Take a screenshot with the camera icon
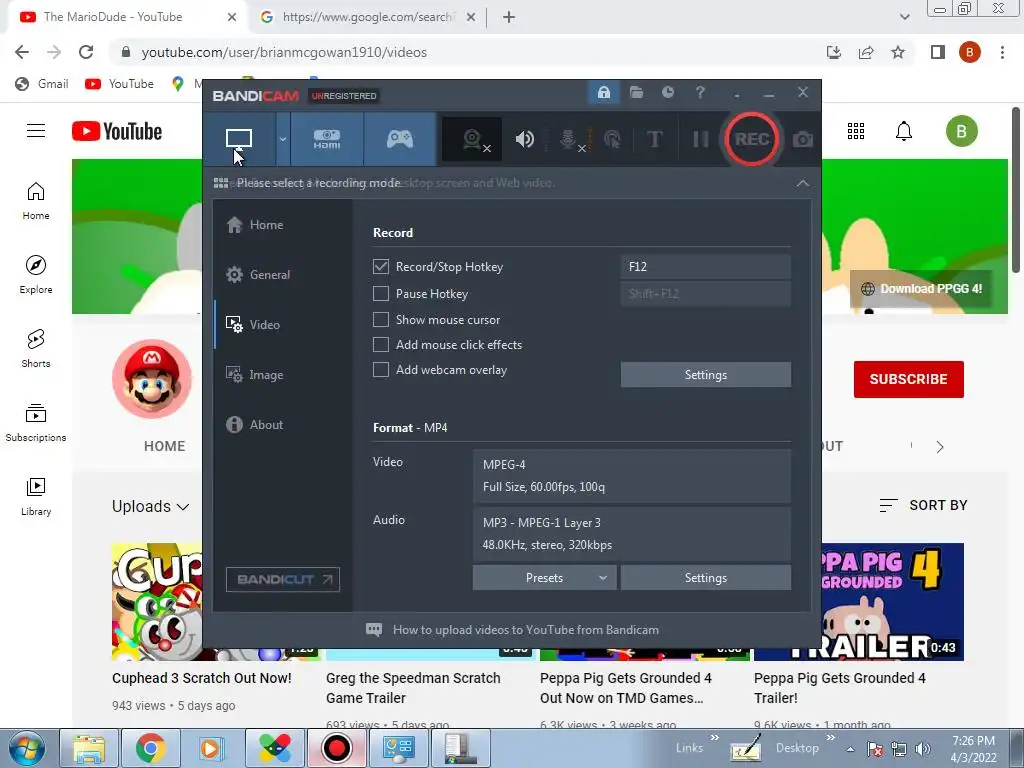The width and height of the screenshot is (1024, 768). pos(803,139)
